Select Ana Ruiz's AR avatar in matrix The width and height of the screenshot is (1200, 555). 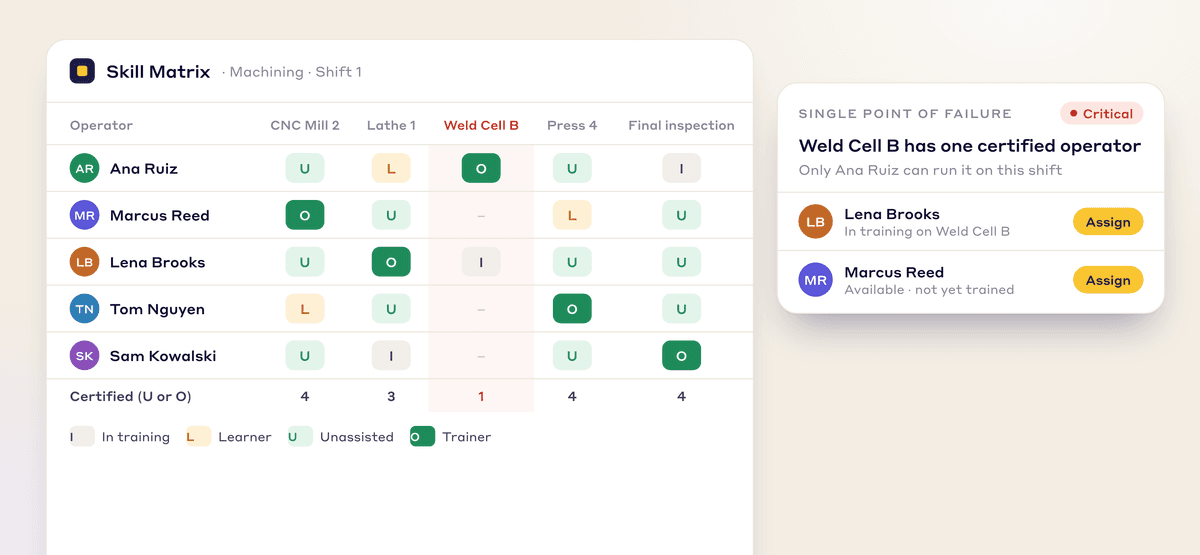point(85,168)
